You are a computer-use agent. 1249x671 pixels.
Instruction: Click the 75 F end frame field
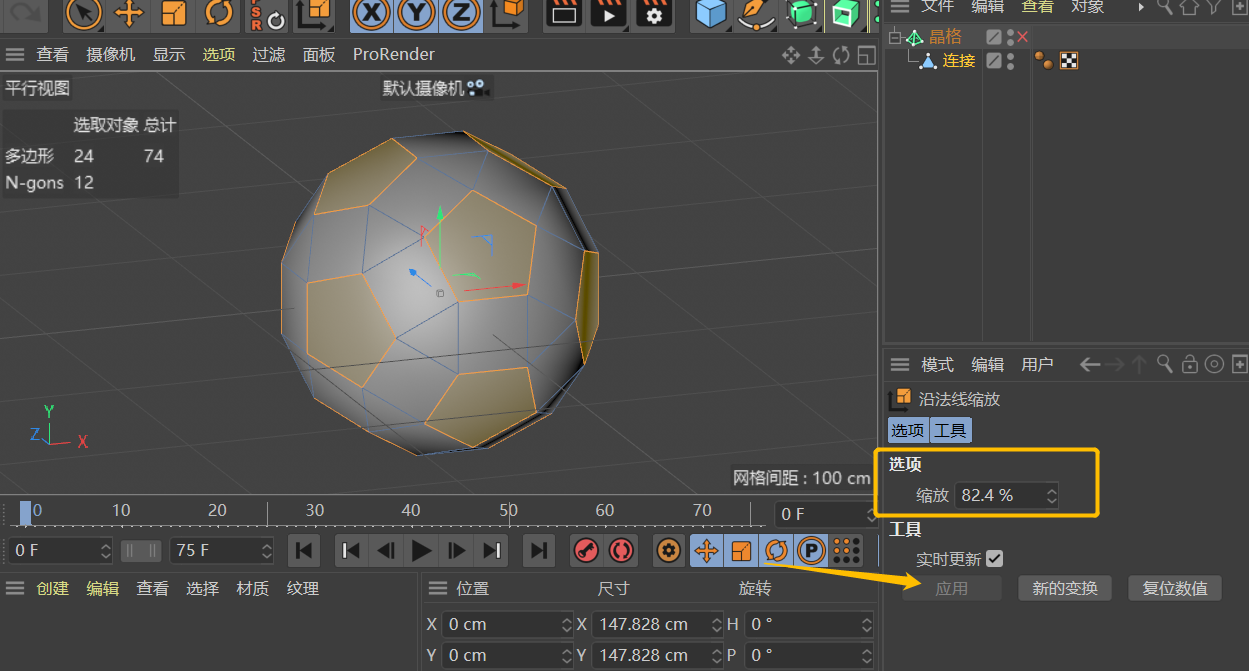221,550
